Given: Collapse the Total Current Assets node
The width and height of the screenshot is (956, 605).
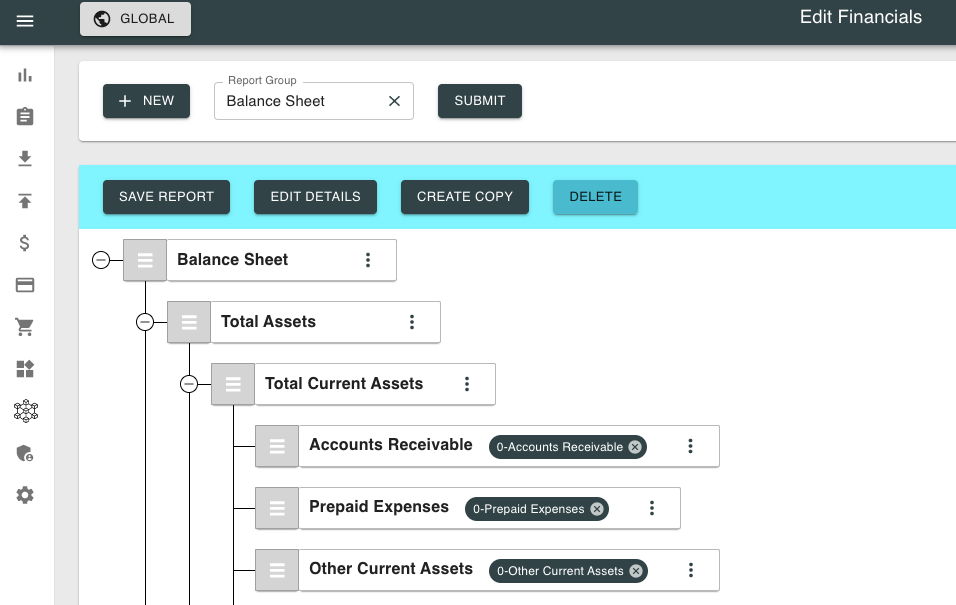Looking at the screenshot, I should [189, 384].
